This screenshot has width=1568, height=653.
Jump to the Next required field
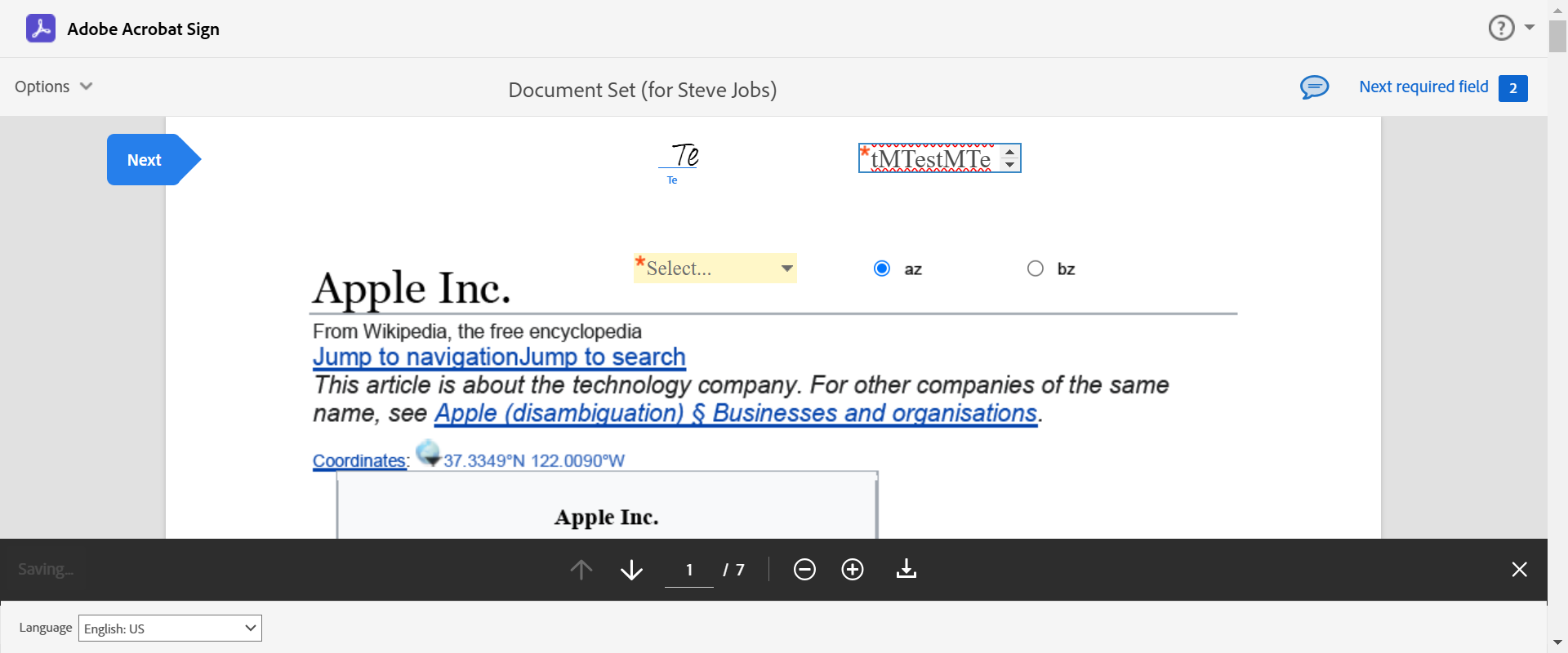coord(1423,87)
